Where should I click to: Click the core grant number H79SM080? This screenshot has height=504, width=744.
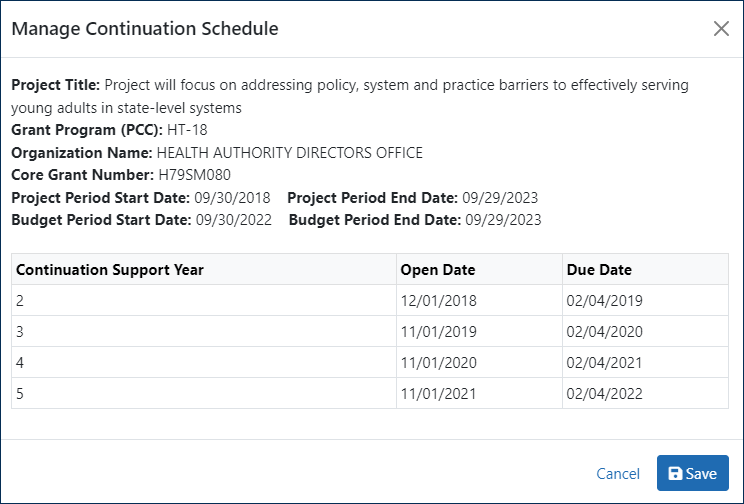coord(195,175)
